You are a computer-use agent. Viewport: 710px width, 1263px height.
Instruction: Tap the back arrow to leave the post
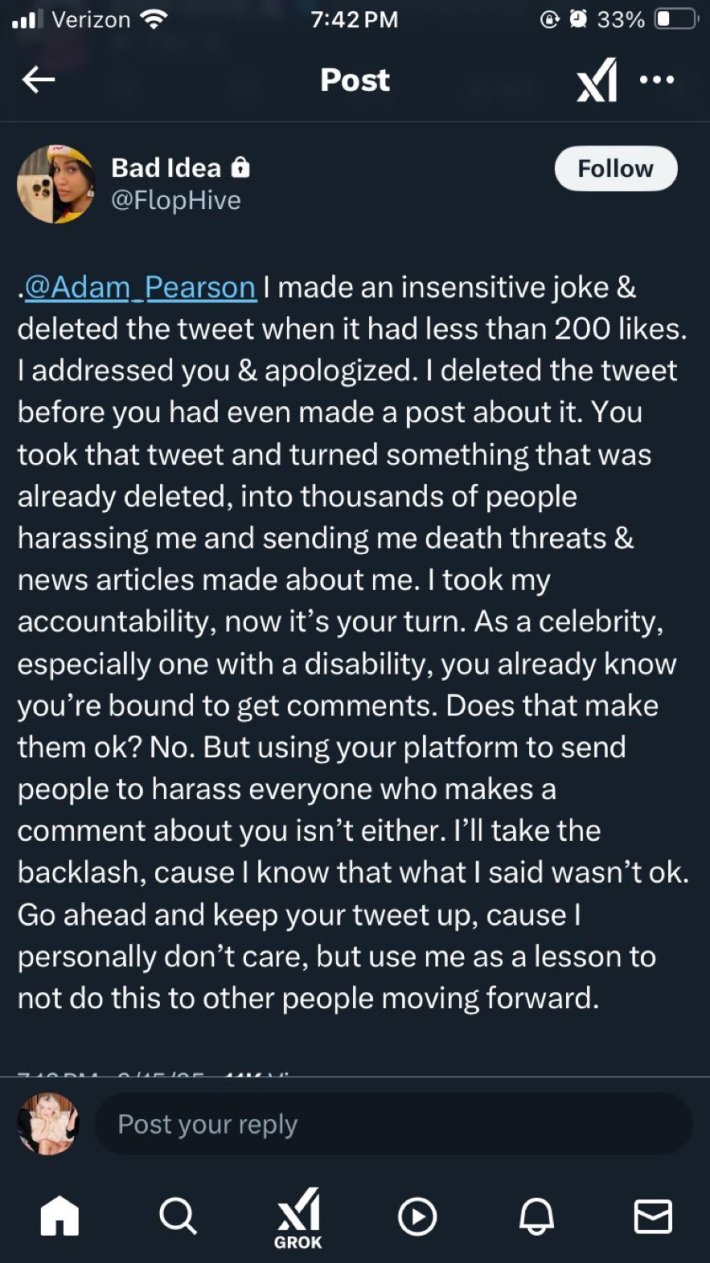pyautogui.click(x=39, y=80)
